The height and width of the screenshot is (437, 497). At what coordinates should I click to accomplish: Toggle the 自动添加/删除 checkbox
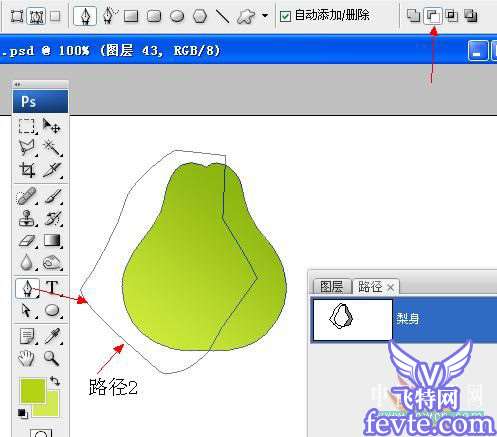tap(285, 16)
